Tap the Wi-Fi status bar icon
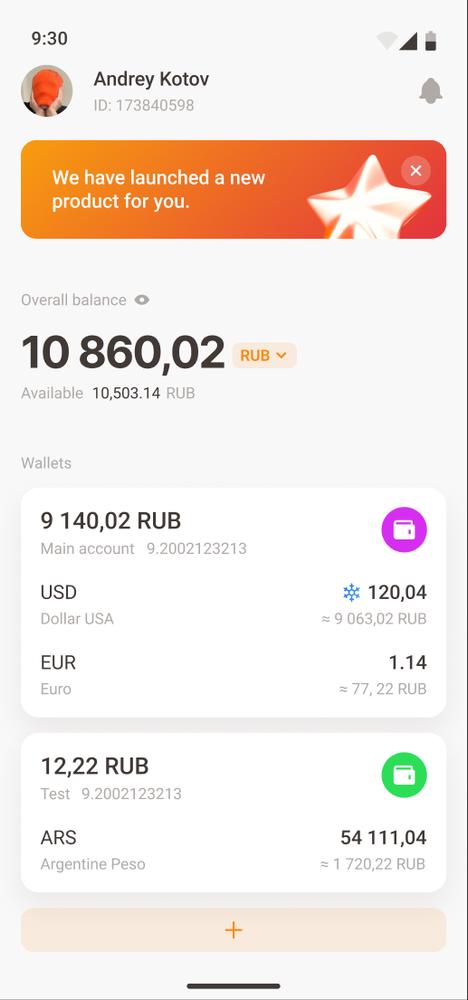The width and height of the screenshot is (468, 1000). tap(387, 41)
